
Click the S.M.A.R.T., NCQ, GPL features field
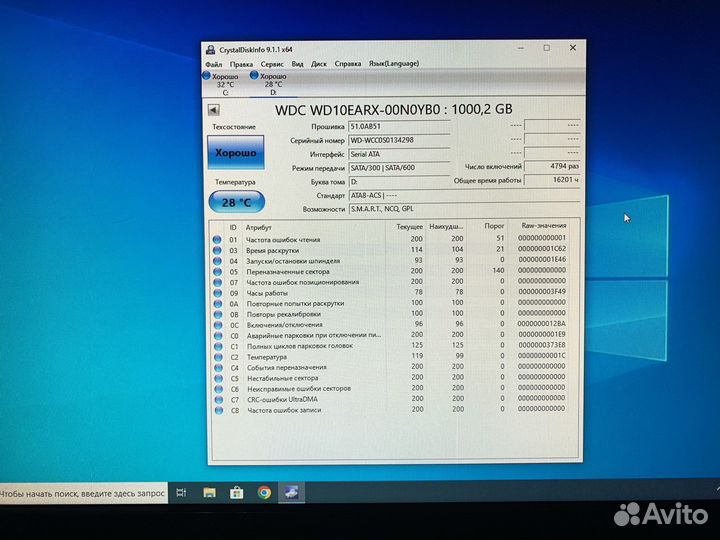pyautogui.click(x=464, y=209)
